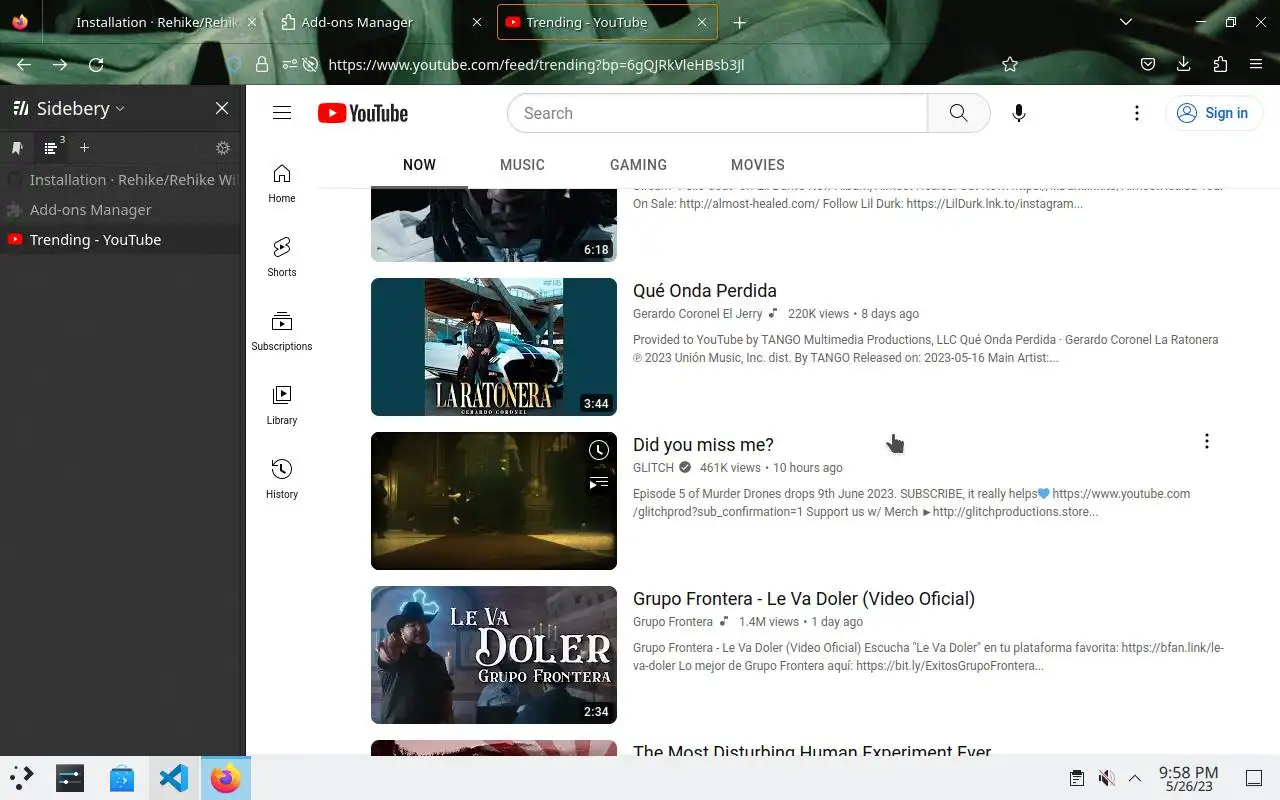The height and width of the screenshot is (800, 1280).
Task: Open the La Ratonera video thumbnail
Action: (x=494, y=347)
